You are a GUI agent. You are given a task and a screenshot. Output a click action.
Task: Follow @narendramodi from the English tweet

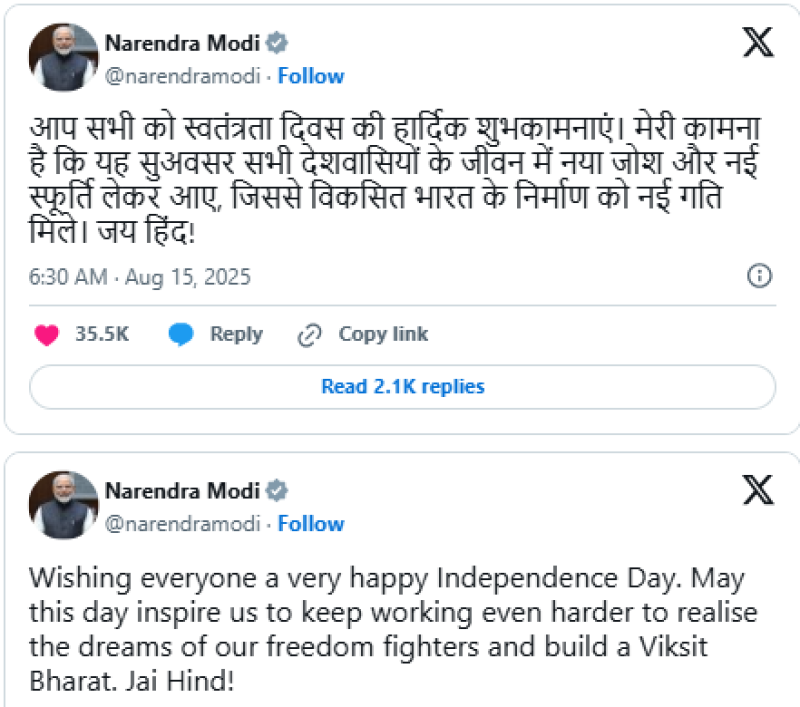(312, 523)
